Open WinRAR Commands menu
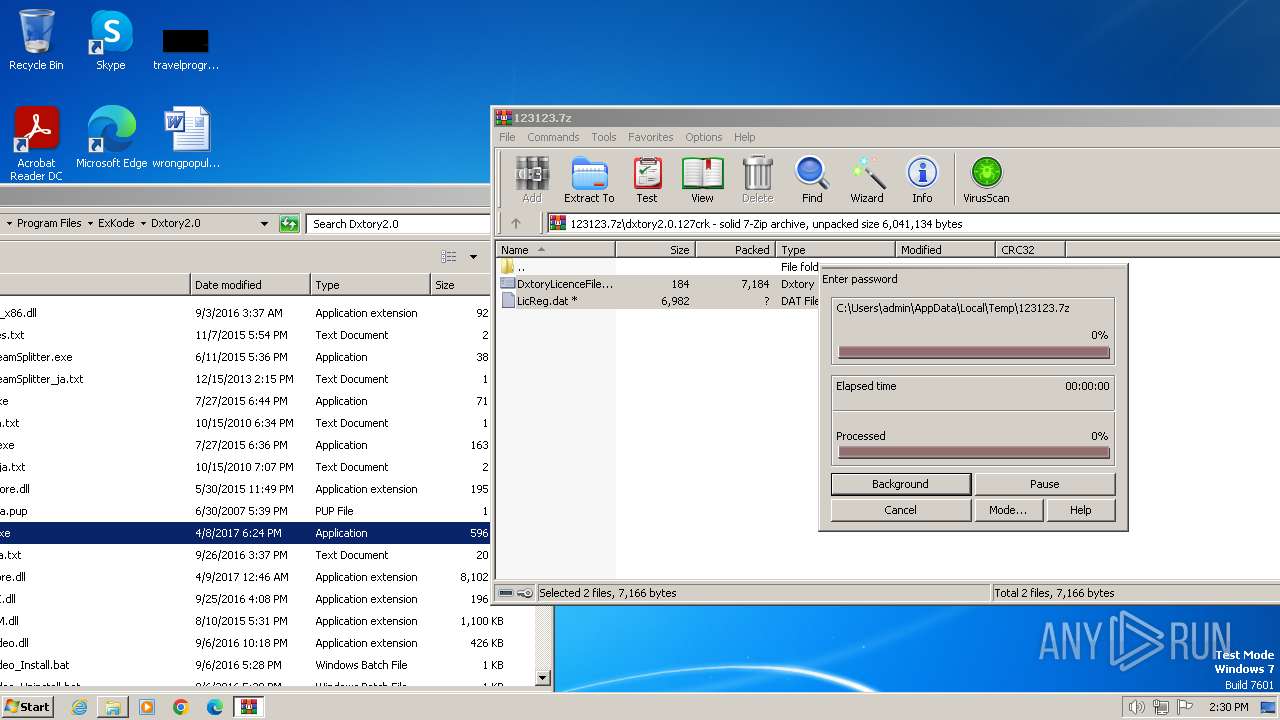Viewport: 1280px width, 720px height. pyautogui.click(x=553, y=137)
